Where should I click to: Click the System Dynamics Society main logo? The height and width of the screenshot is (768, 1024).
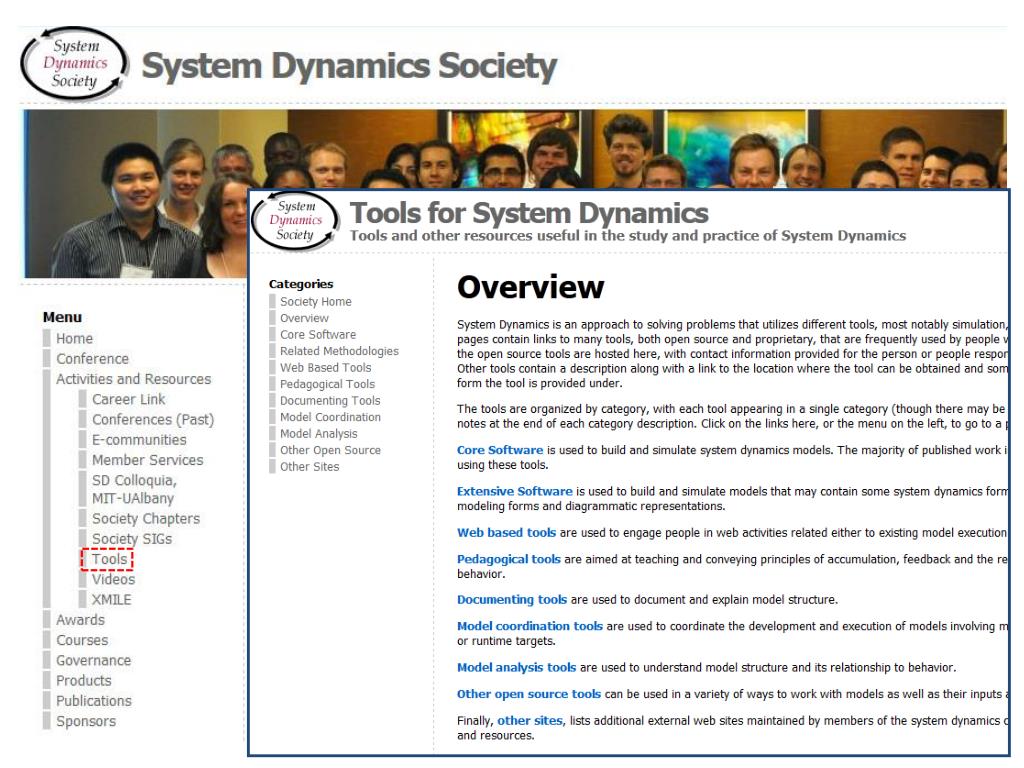click(x=74, y=64)
